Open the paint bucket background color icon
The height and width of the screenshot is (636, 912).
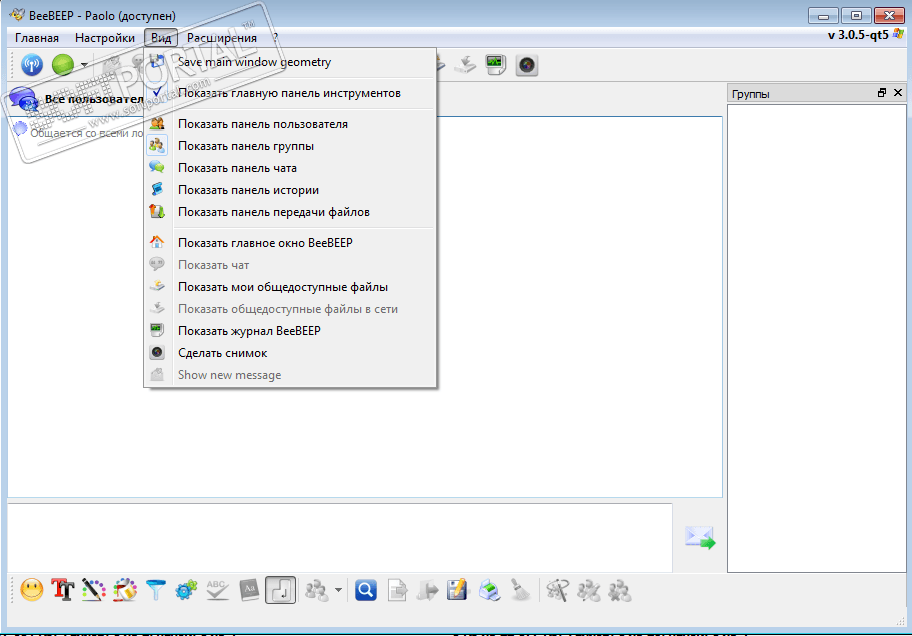(x=125, y=590)
